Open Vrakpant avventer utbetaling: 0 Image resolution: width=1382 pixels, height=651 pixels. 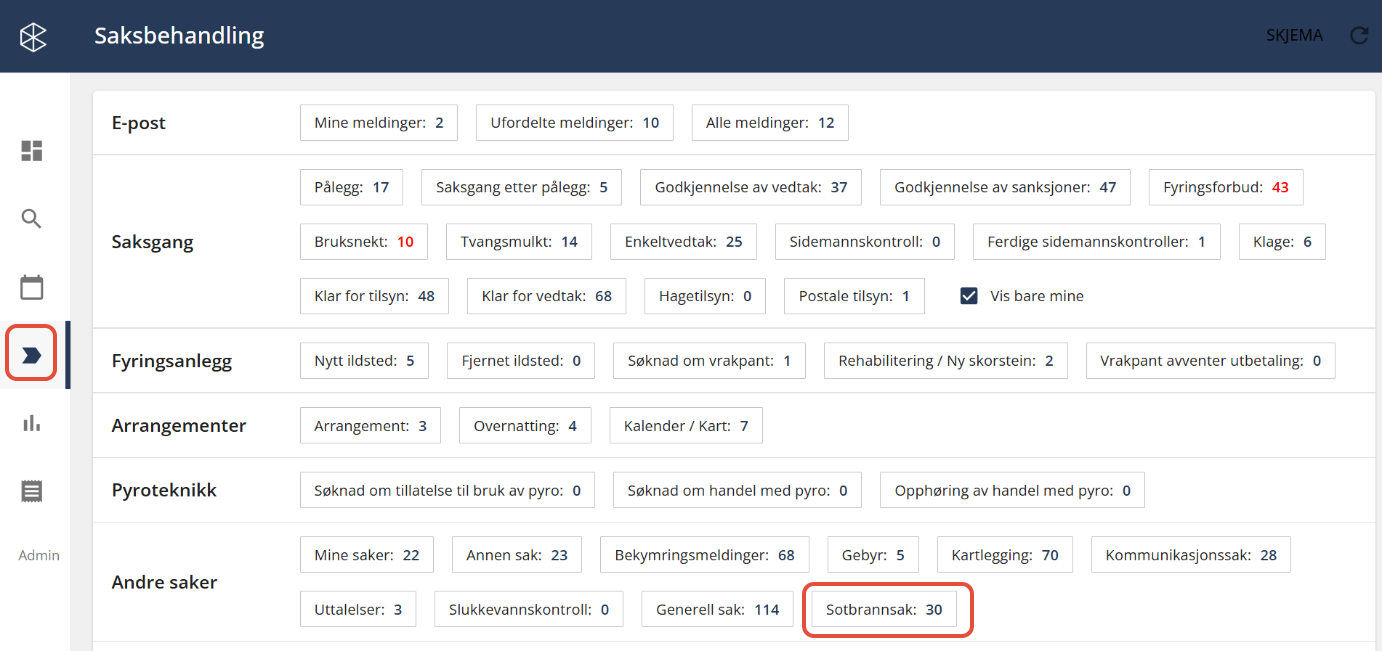(x=1211, y=361)
